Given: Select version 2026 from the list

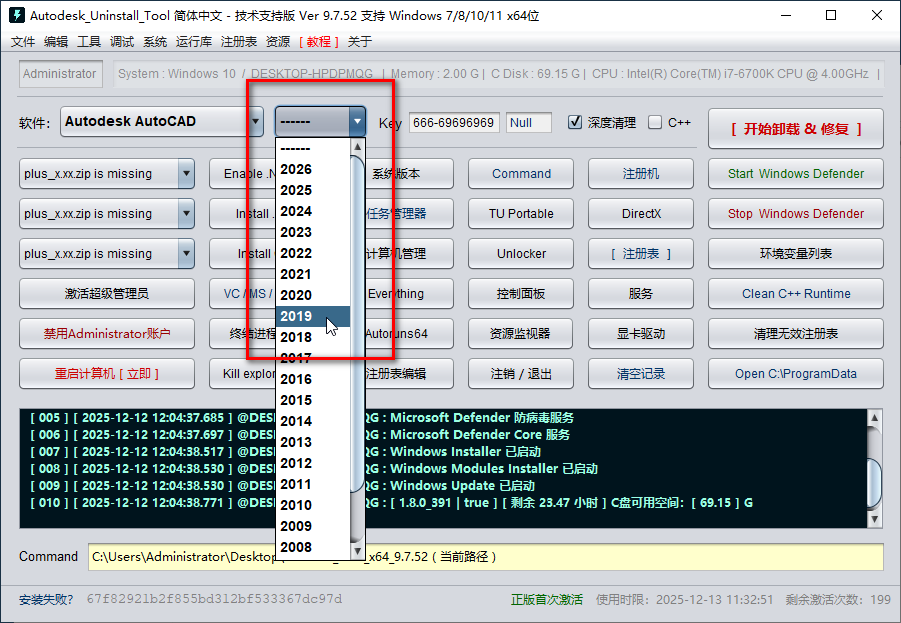Looking at the screenshot, I should [313, 170].
